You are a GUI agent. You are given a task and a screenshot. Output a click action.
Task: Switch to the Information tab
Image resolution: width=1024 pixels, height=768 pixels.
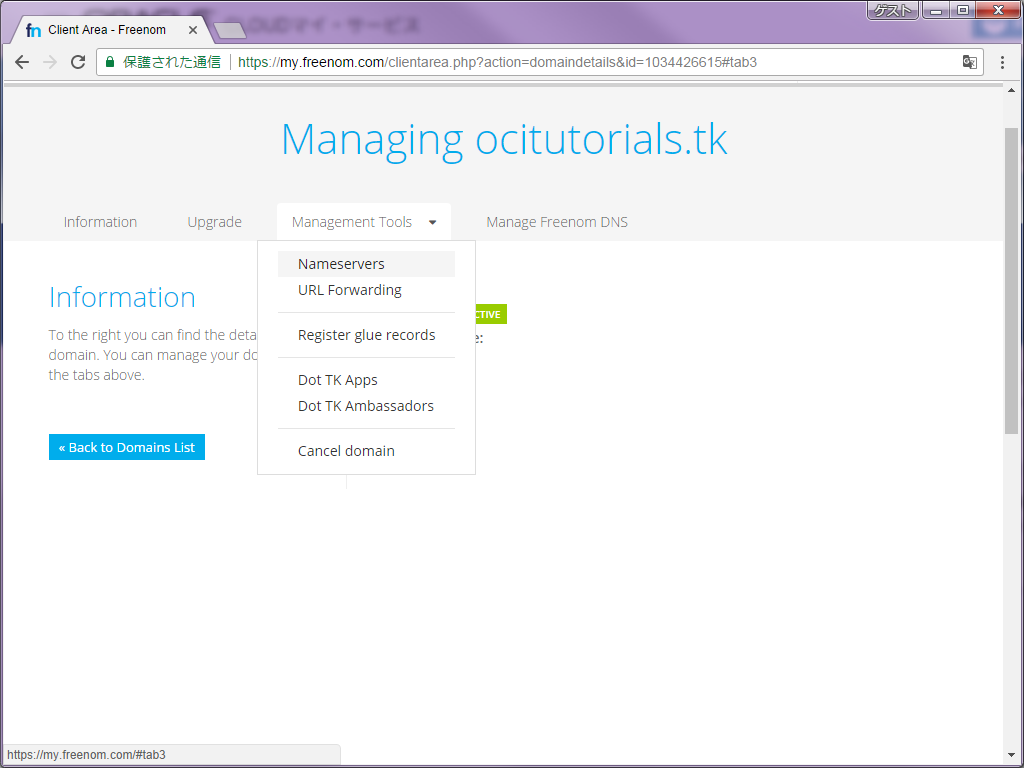tap(100, 222)
